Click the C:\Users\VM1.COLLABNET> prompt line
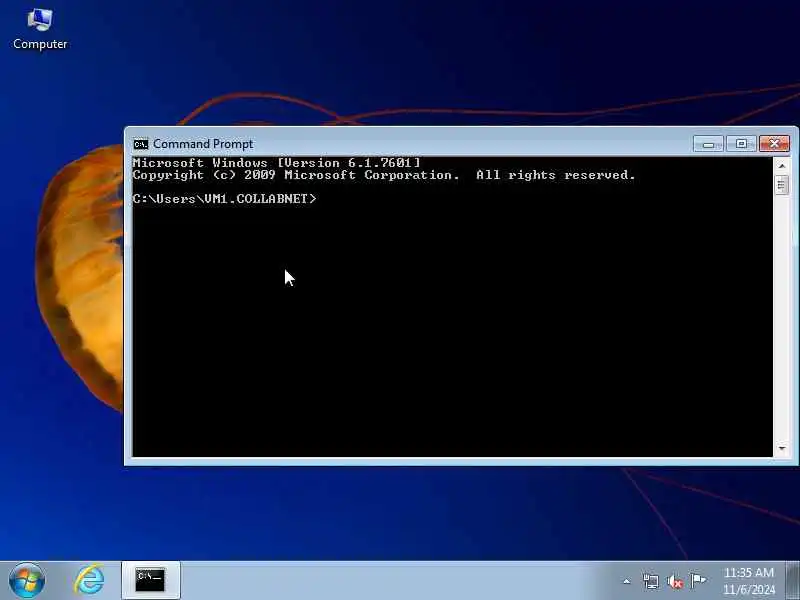This screenshot has height=600, width=800. (x=224, y=198)
